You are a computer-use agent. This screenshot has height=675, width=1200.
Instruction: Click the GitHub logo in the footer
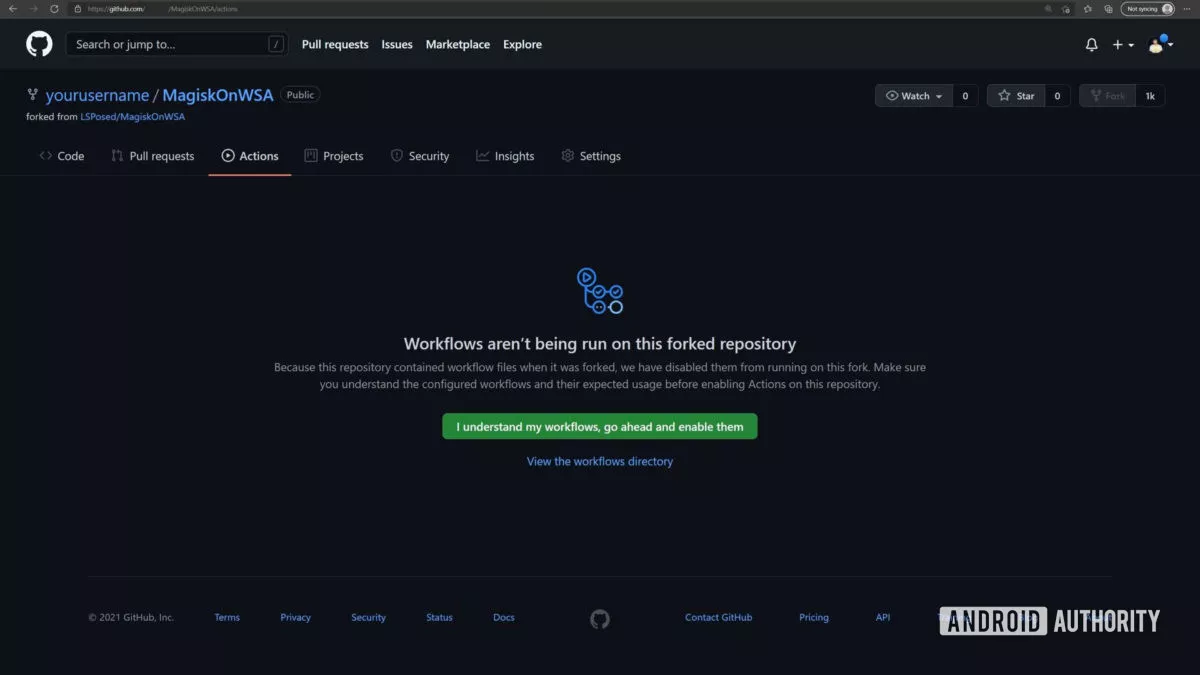600,619
